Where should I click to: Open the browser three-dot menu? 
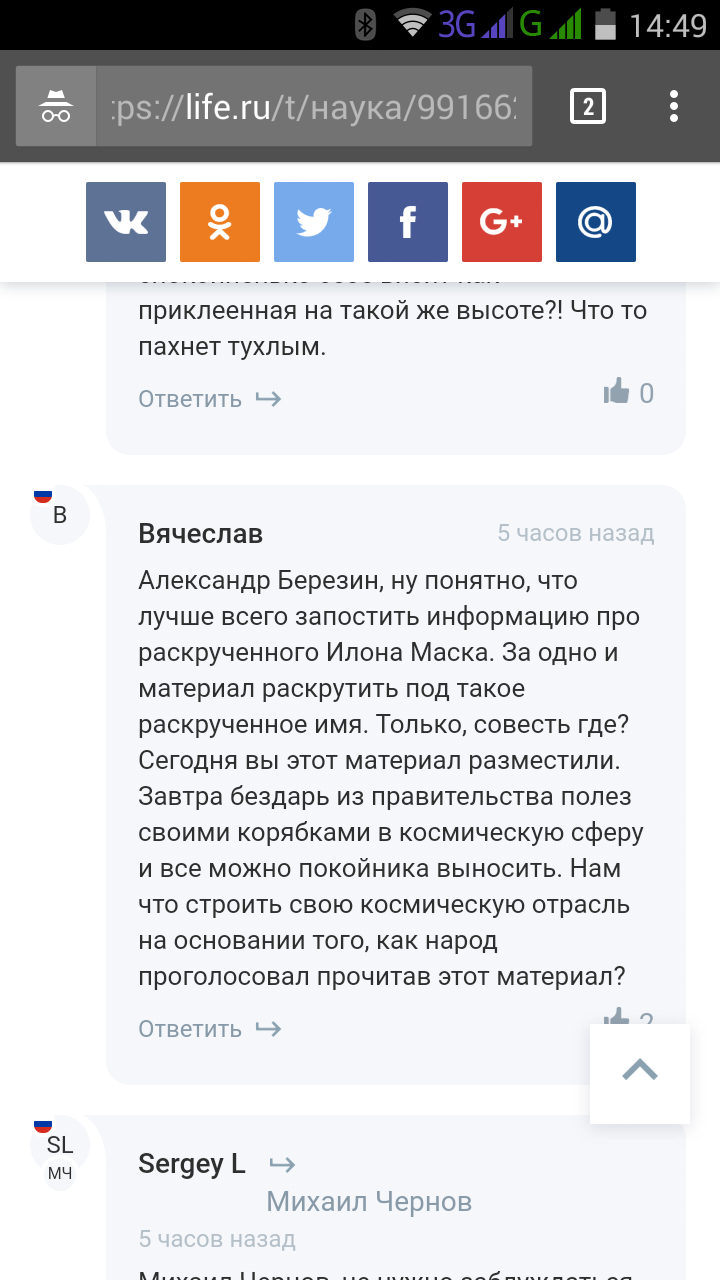pos(674,106)
